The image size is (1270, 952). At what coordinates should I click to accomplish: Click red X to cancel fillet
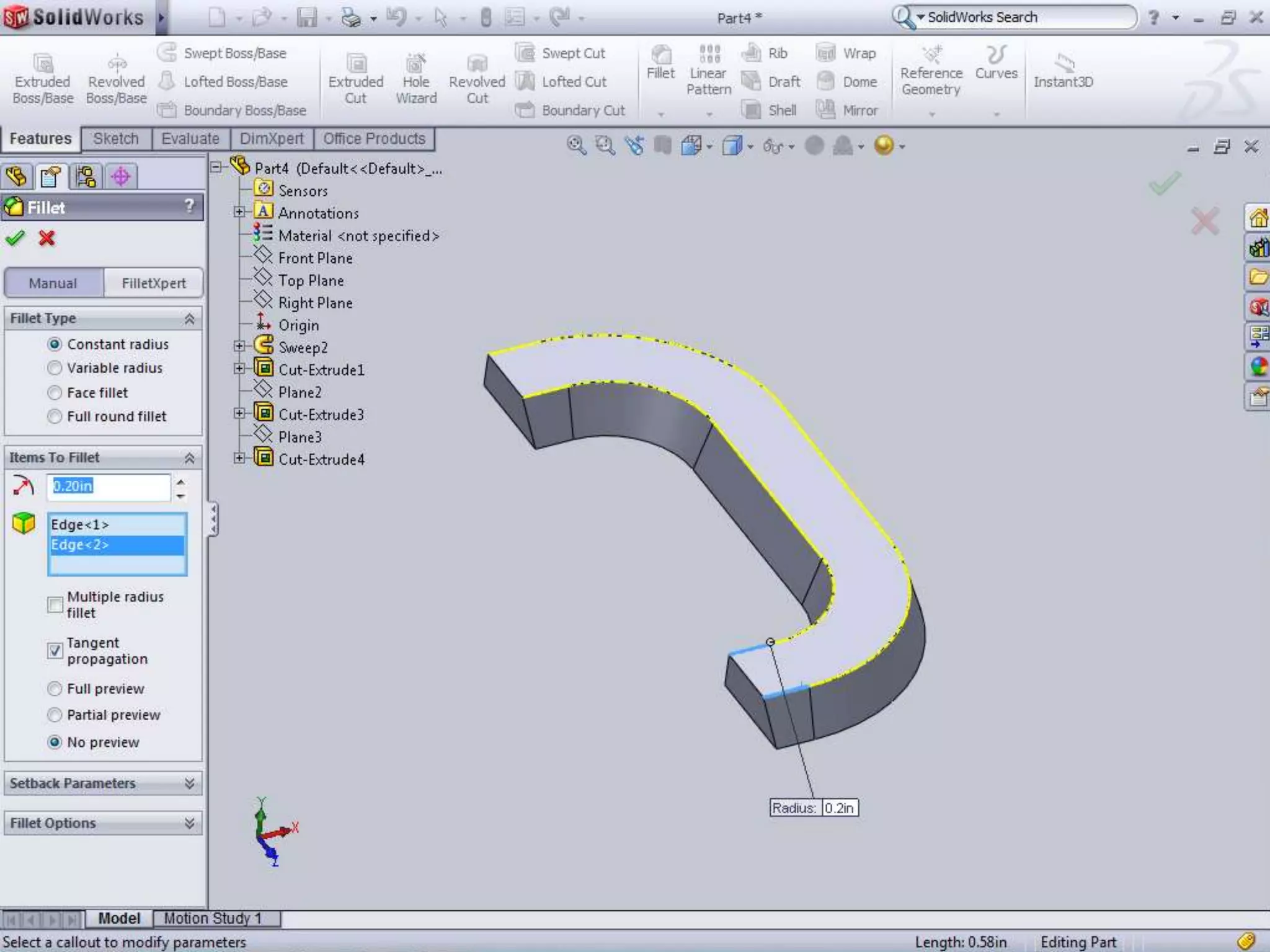pos(47,238)
